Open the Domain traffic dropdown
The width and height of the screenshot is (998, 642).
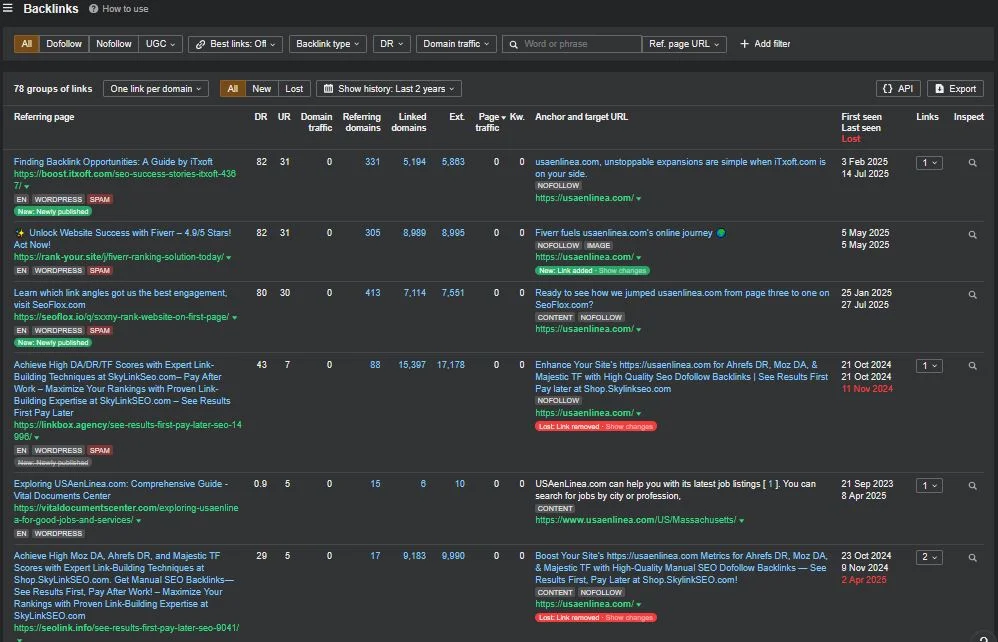(x=456, y=44)
